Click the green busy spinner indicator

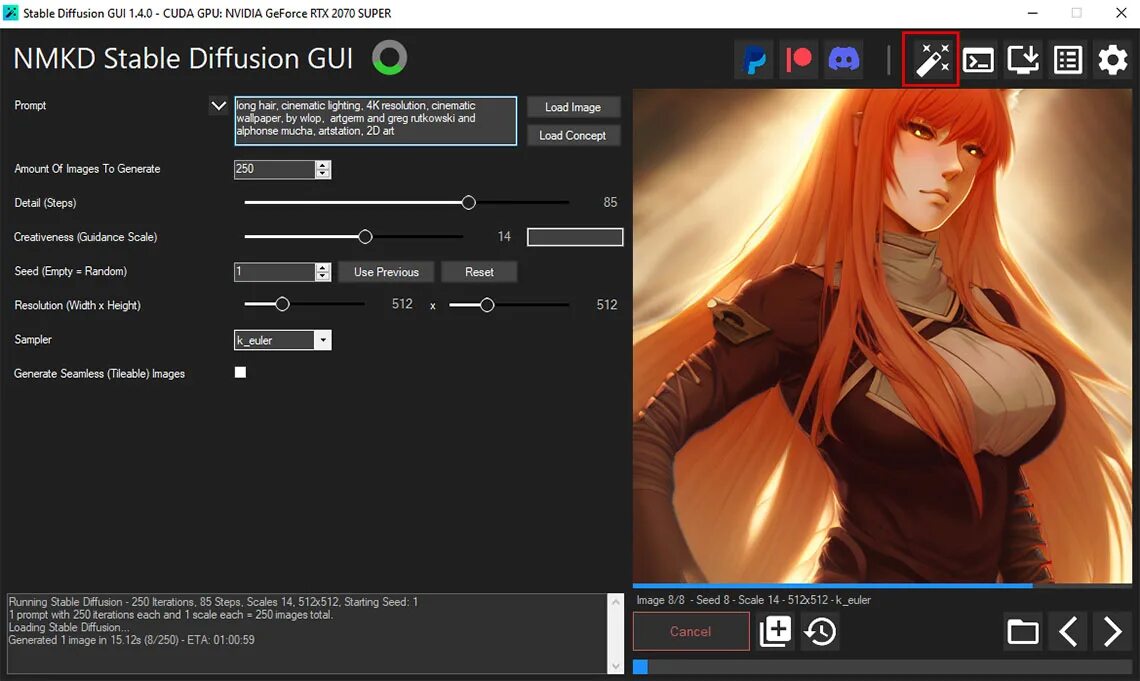click(390, 57)
